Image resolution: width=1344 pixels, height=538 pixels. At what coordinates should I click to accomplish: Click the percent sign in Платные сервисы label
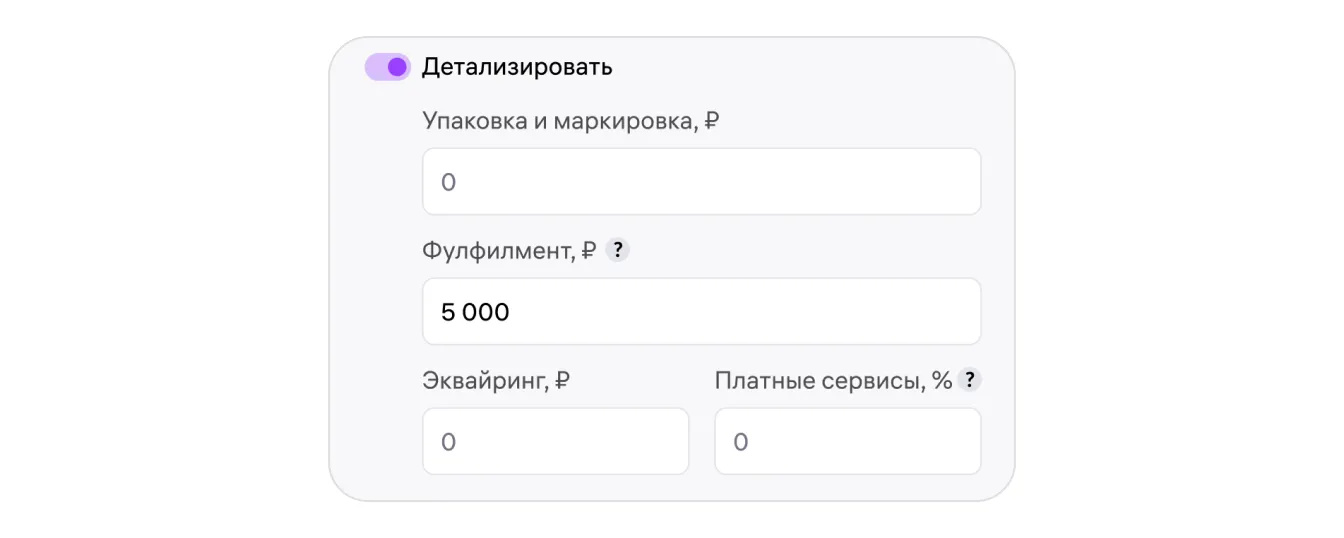[x=942, y=381]
